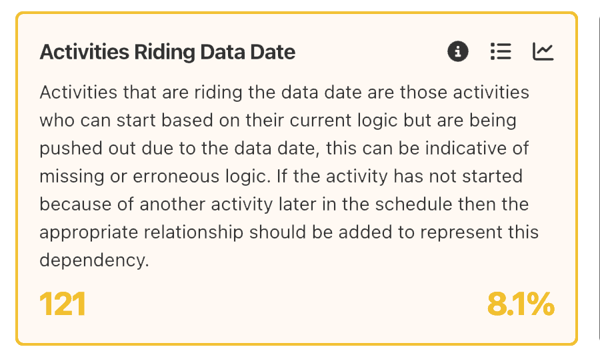This screenshot has height=361, width=600.
Task: Click 'missing or erroneous logic' text
Action: (x=153, y=176)
